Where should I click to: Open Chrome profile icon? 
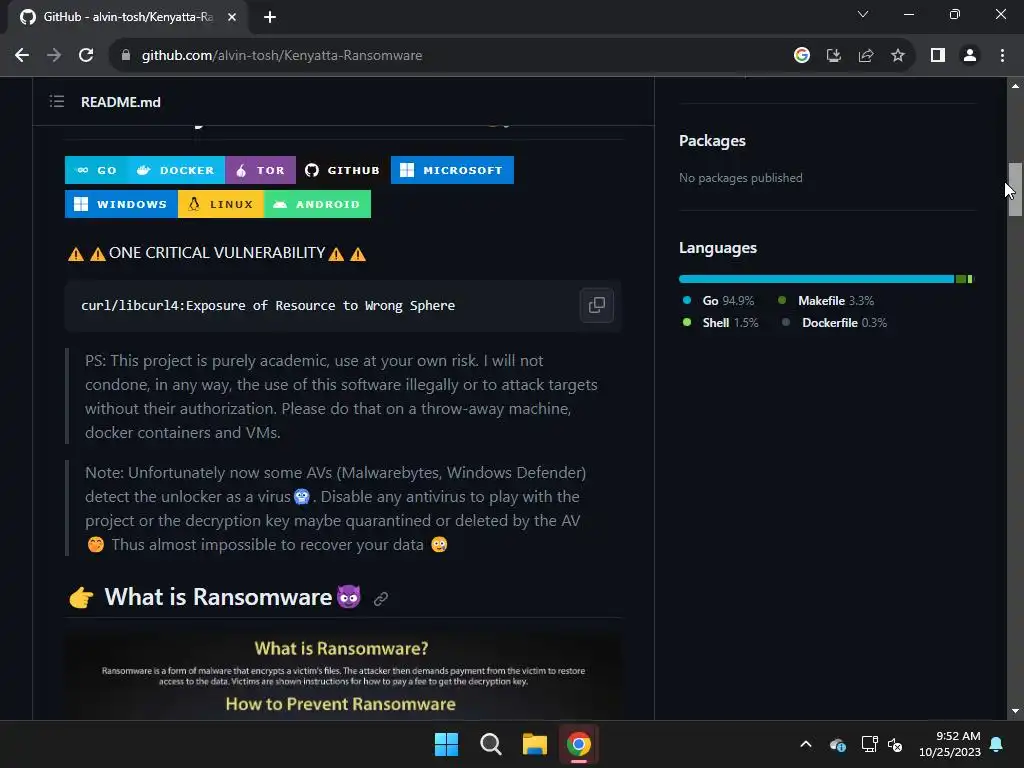pos(969,55)
